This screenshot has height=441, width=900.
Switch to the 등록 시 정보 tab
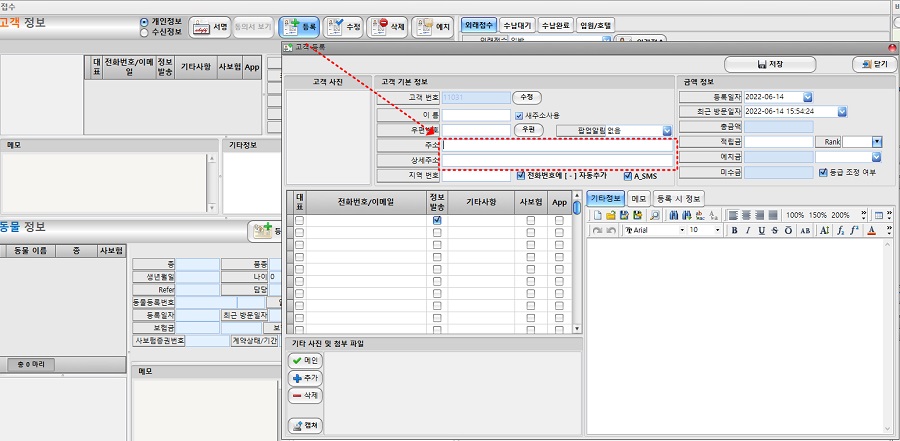point(679,198)
